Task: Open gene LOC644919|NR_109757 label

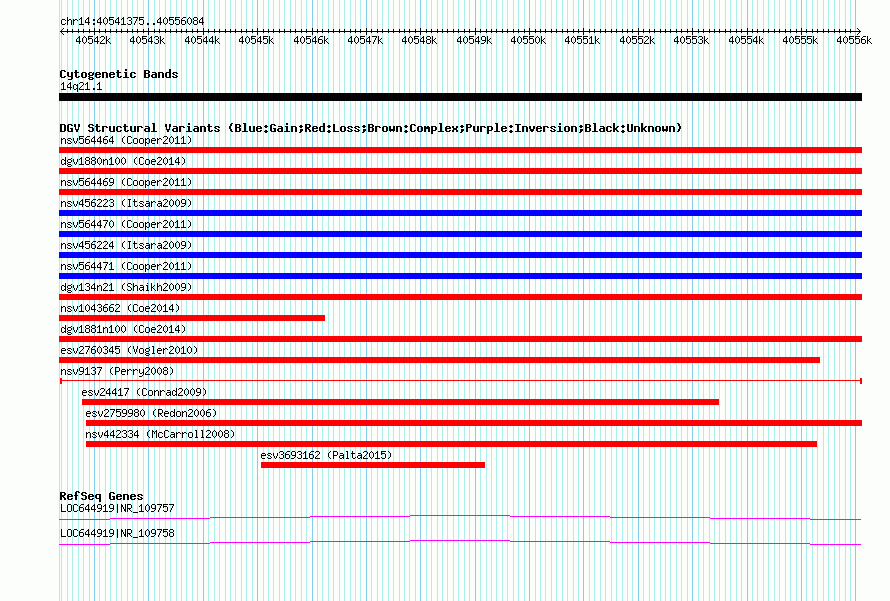Action: coord(117,508)
